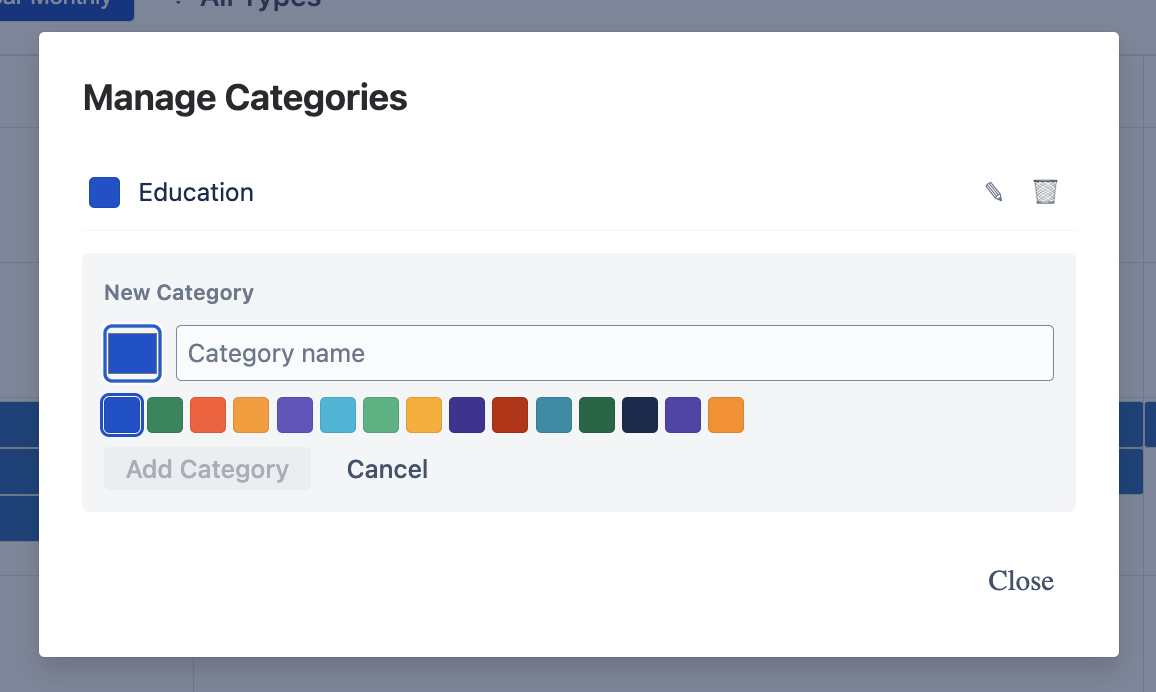
Task: Select the teal color swatch
Action: (x=553, y=415)
